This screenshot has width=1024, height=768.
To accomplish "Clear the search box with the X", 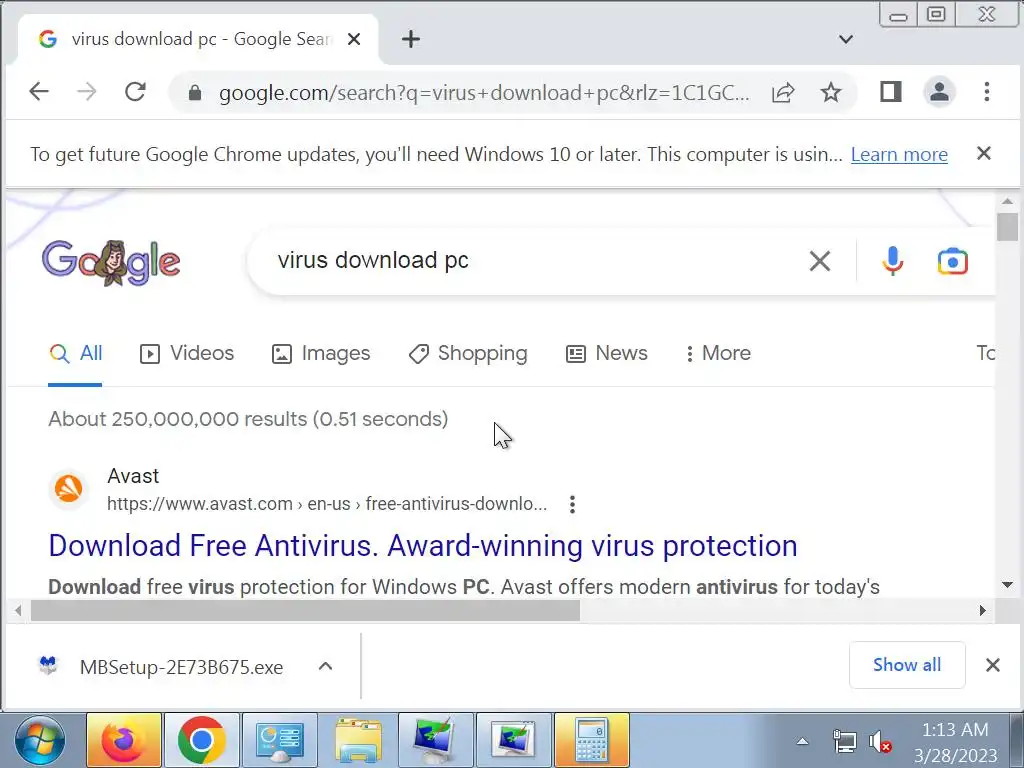I will pyautogui.click(x=820, y=261).
